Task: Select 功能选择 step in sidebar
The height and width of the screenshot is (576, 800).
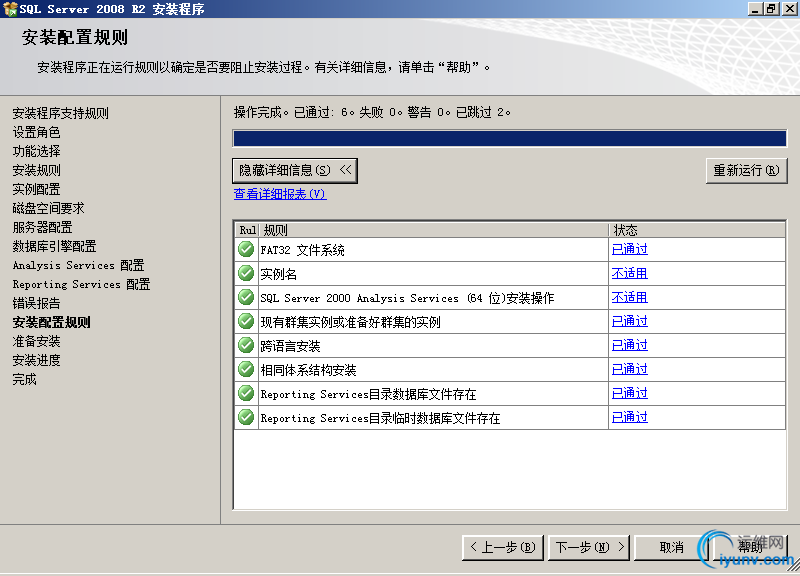Action: [36, 151]
